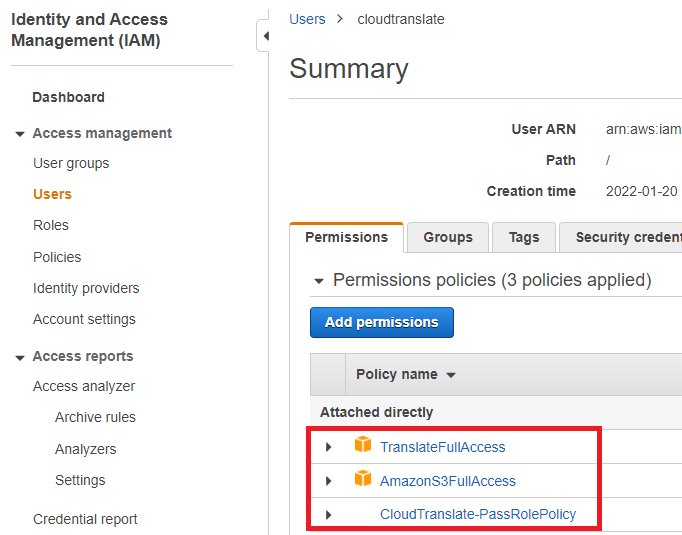Image resolution: width=682 pixels, height=535 pixels.
Task: Click the TranslateFullAccess policy cube icon
Action: coord(362,446)
